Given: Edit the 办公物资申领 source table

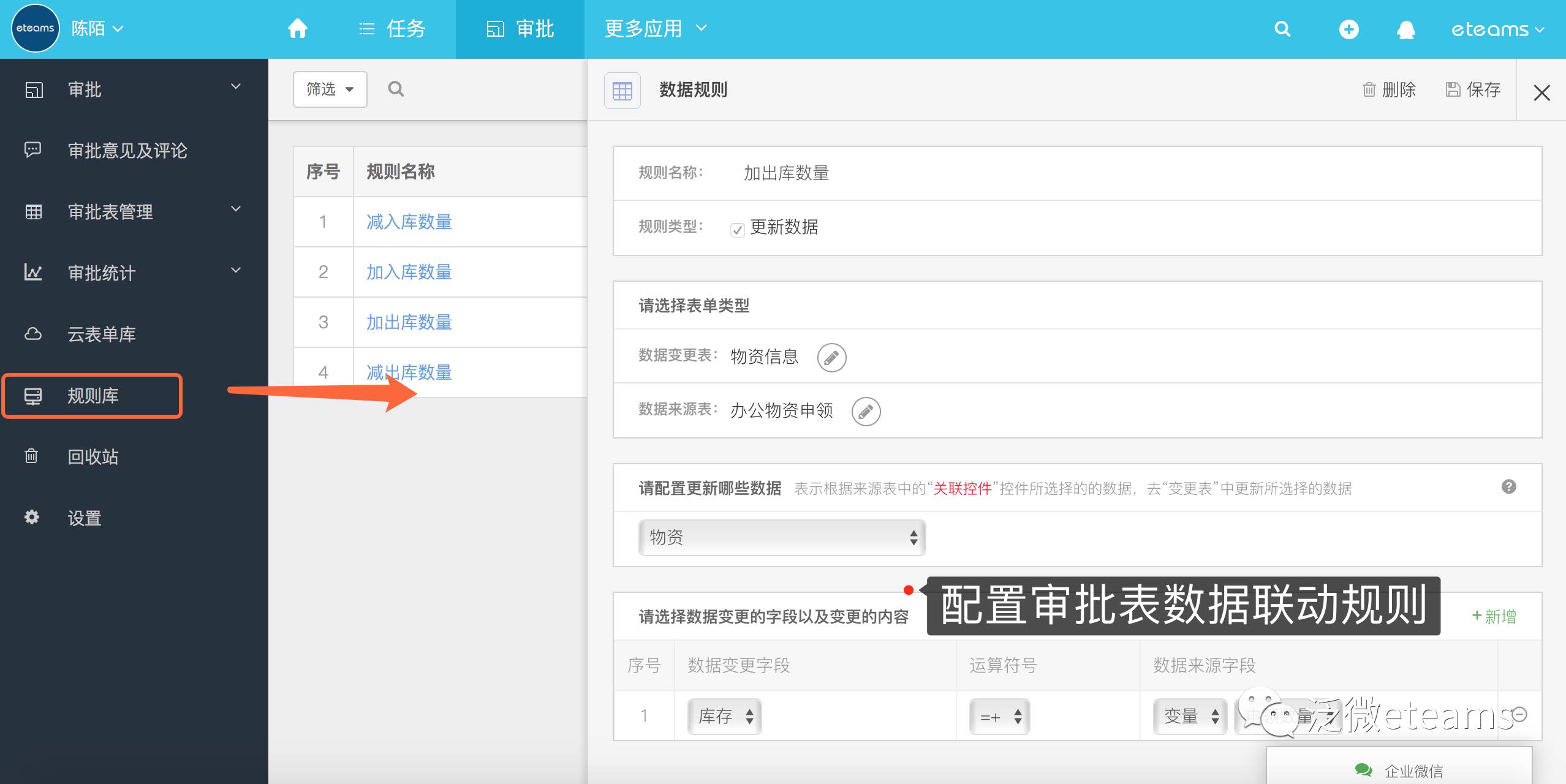Looking at the screenshot, I should click(866, 411).
